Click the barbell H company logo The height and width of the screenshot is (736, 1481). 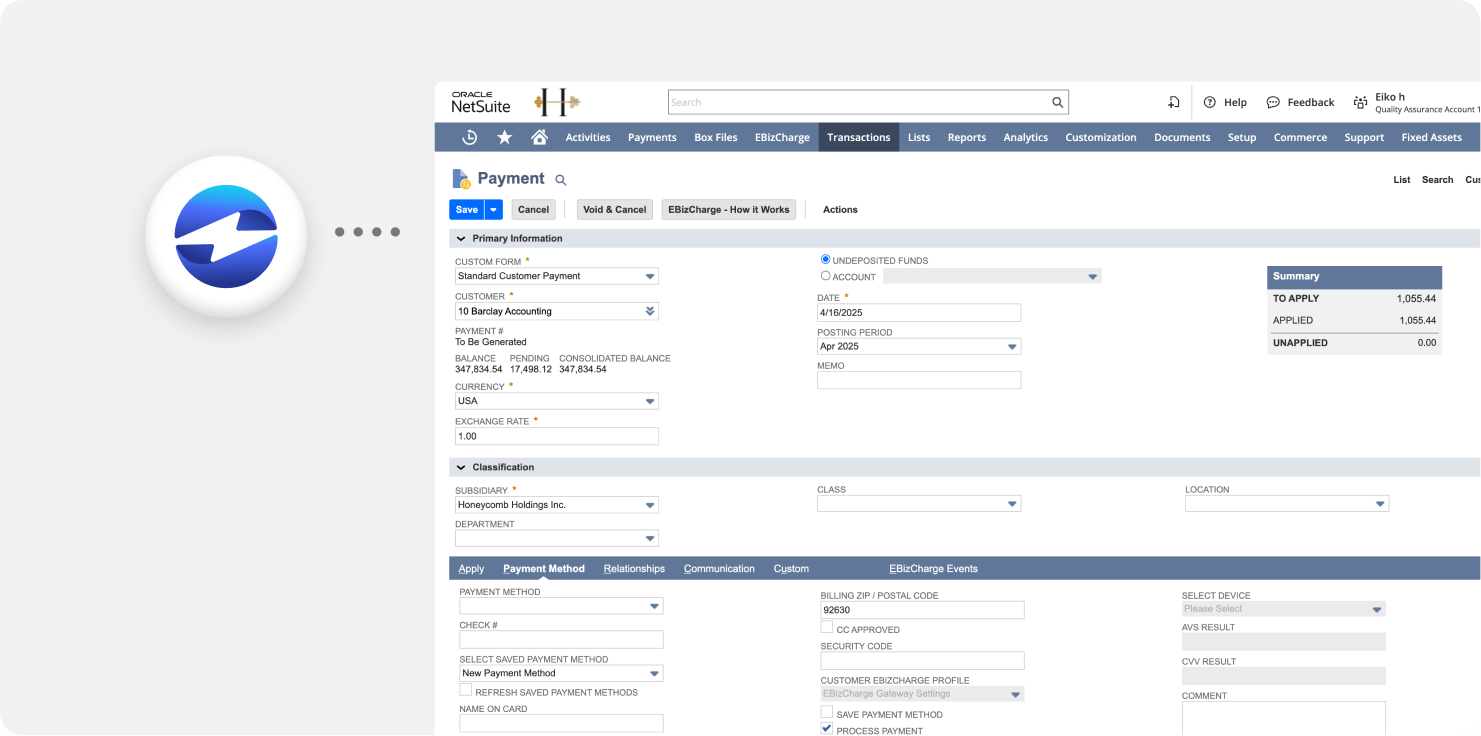click(557, 101)
